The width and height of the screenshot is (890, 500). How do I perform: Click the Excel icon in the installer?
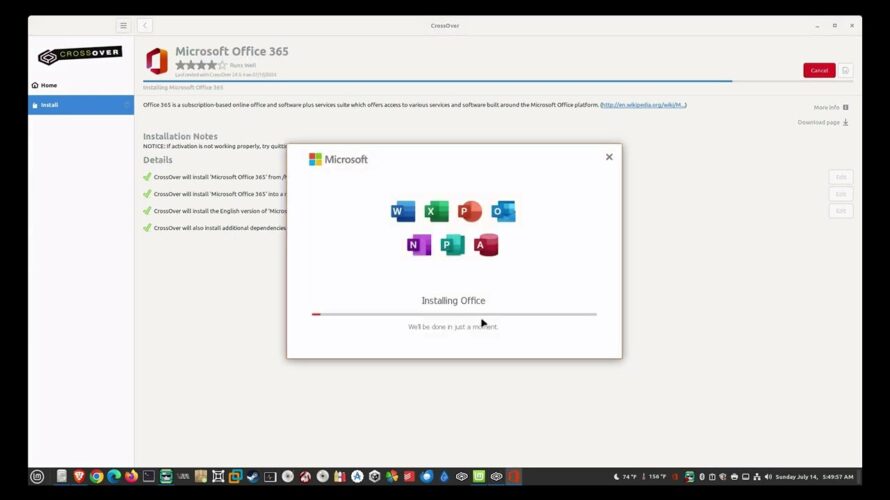click(436, 211)
